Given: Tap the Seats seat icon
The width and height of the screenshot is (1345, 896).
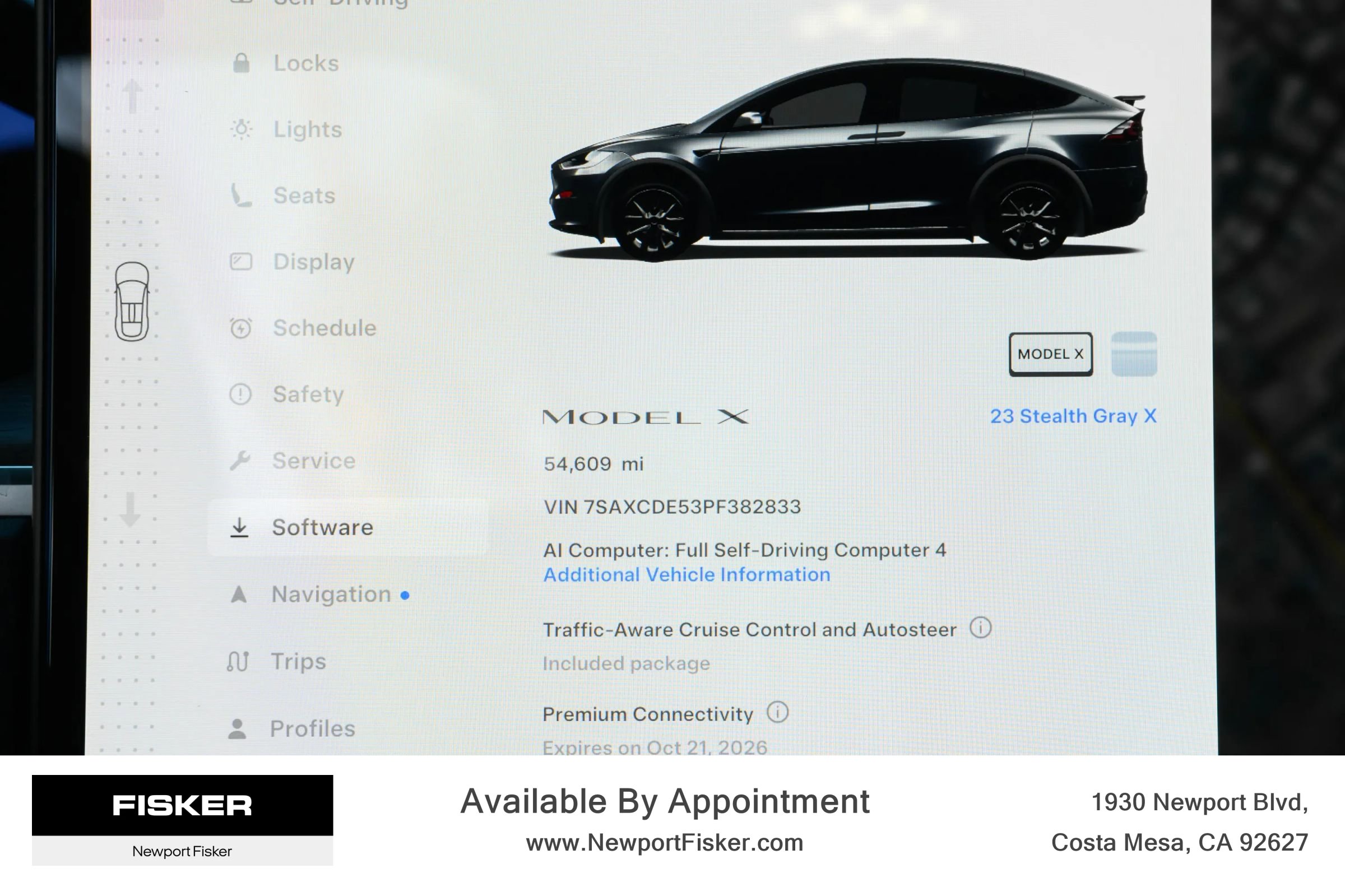Looking at the screenshot, I should (x=240, y=196).
